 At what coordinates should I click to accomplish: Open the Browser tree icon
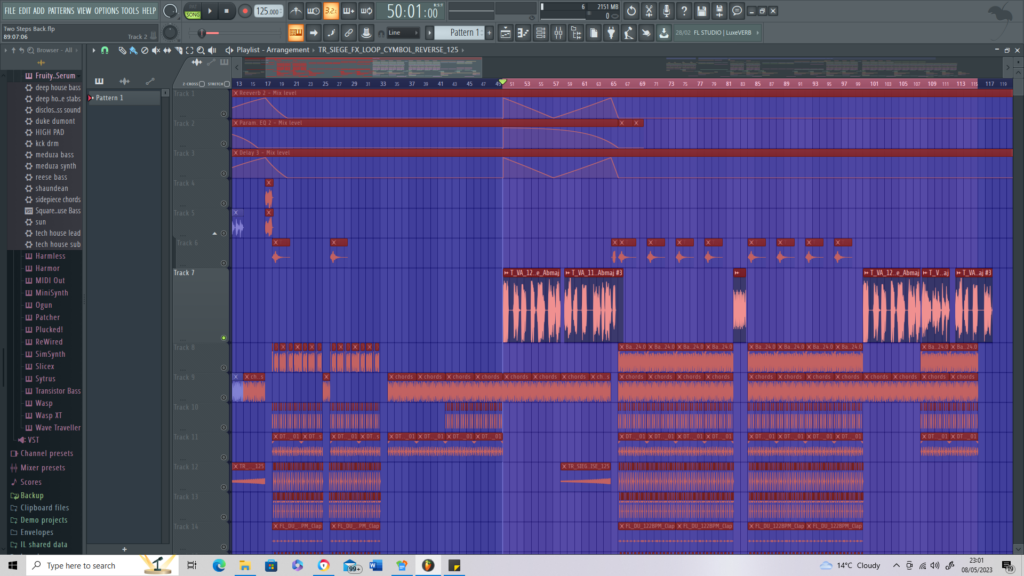tap(576, 33)
